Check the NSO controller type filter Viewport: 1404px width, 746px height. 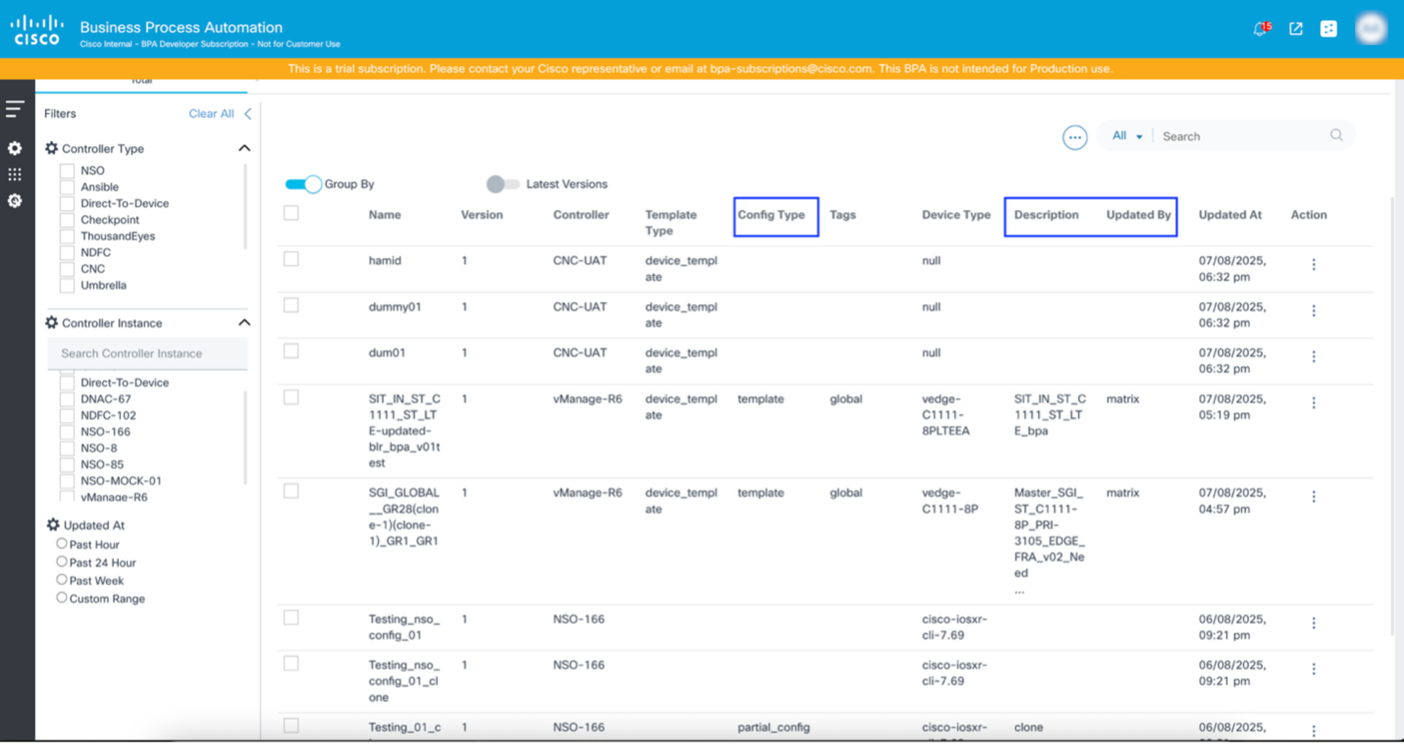point(67,171)
